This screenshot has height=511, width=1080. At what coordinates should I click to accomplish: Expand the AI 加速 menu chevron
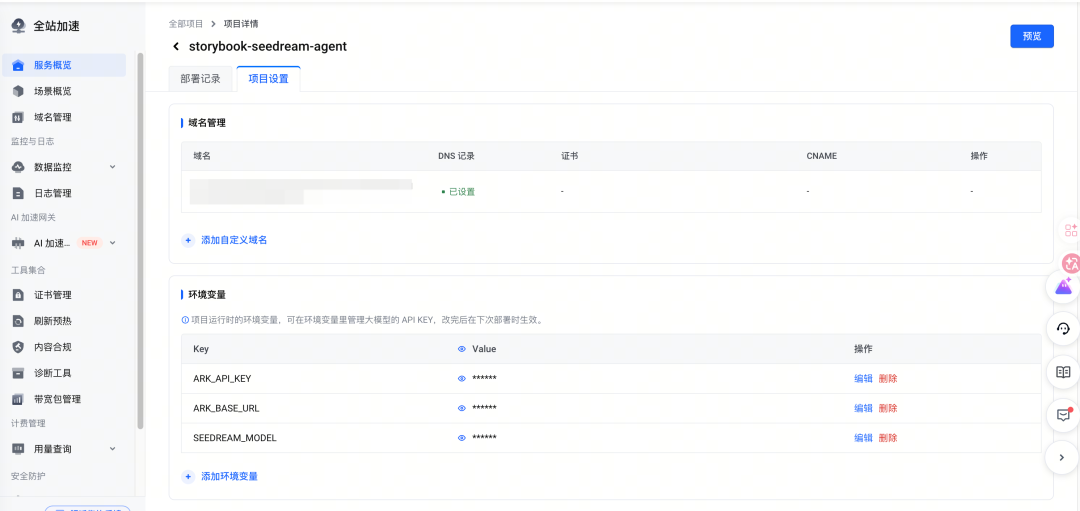pyautogui.click(x=113, y=243)
